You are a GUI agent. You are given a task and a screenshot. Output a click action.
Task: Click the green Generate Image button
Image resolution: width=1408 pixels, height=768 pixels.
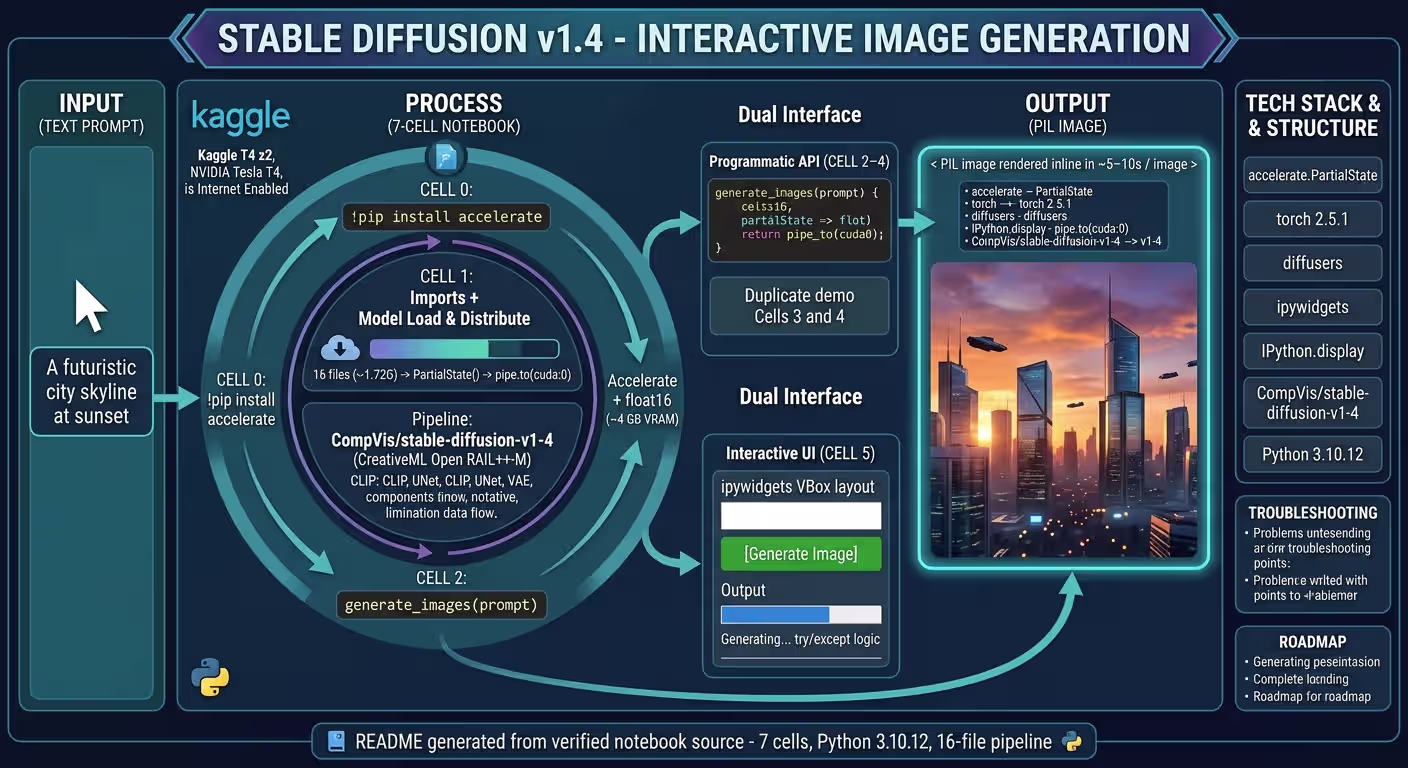click(x=801, y=554)
